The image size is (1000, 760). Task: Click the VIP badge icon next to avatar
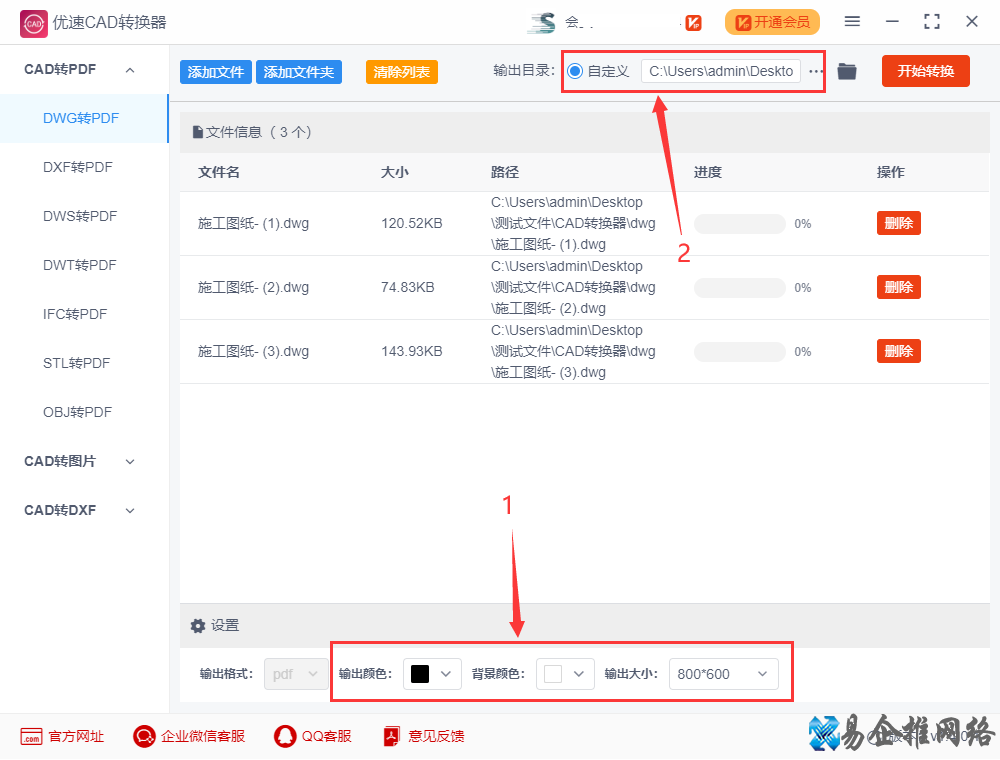(693, 21)
